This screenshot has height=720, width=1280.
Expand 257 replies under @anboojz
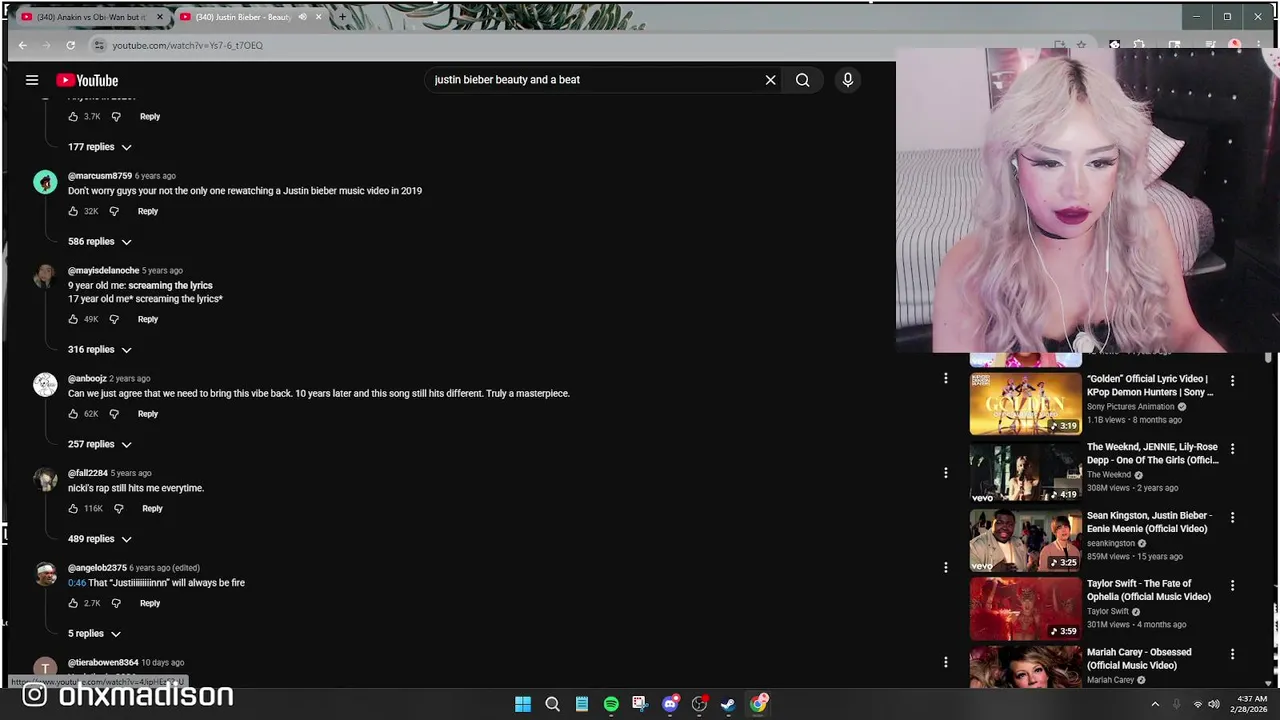(99, 444)
